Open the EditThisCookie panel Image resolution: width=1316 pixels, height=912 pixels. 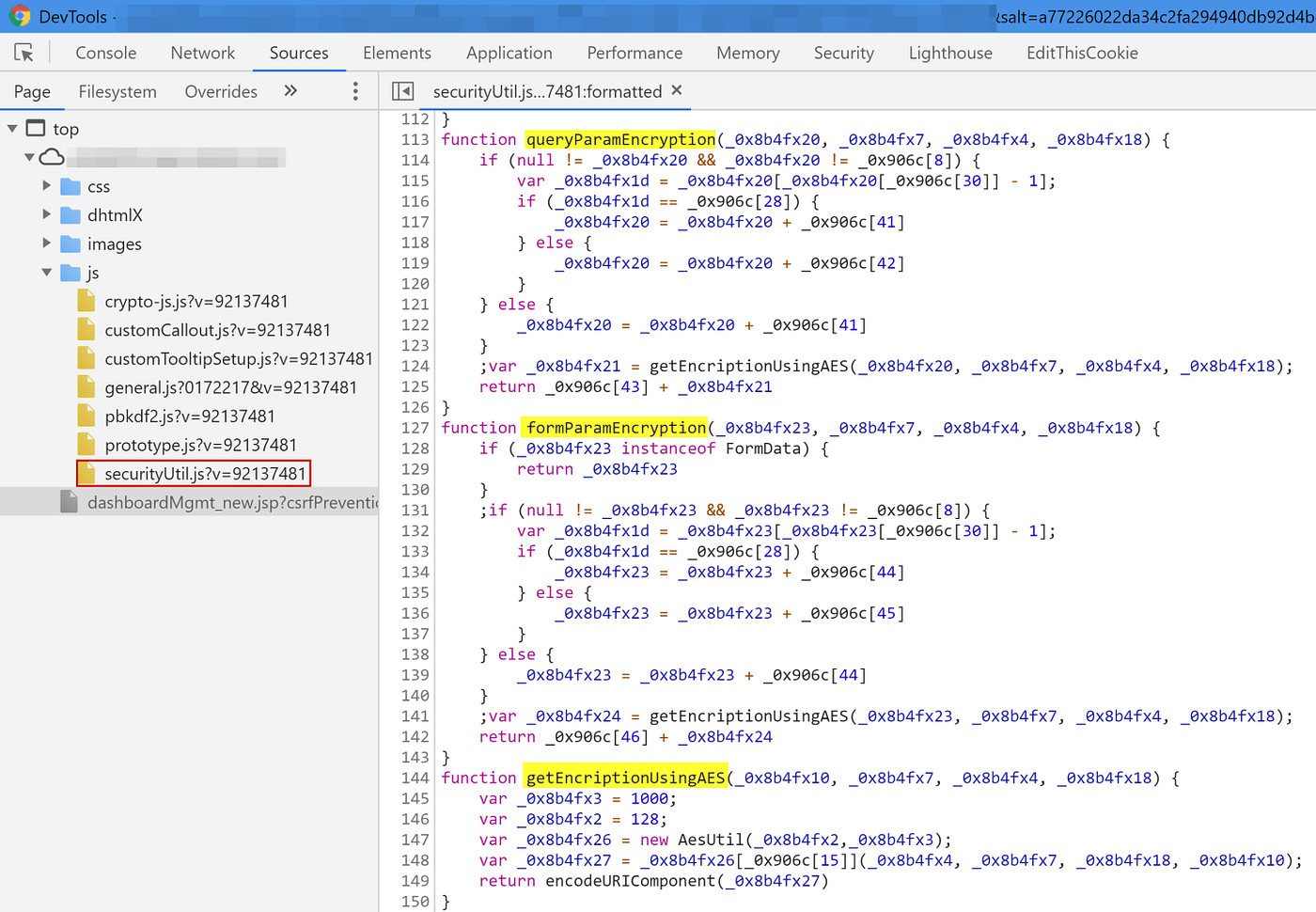pyautogui.click(x=1082, y=53)
